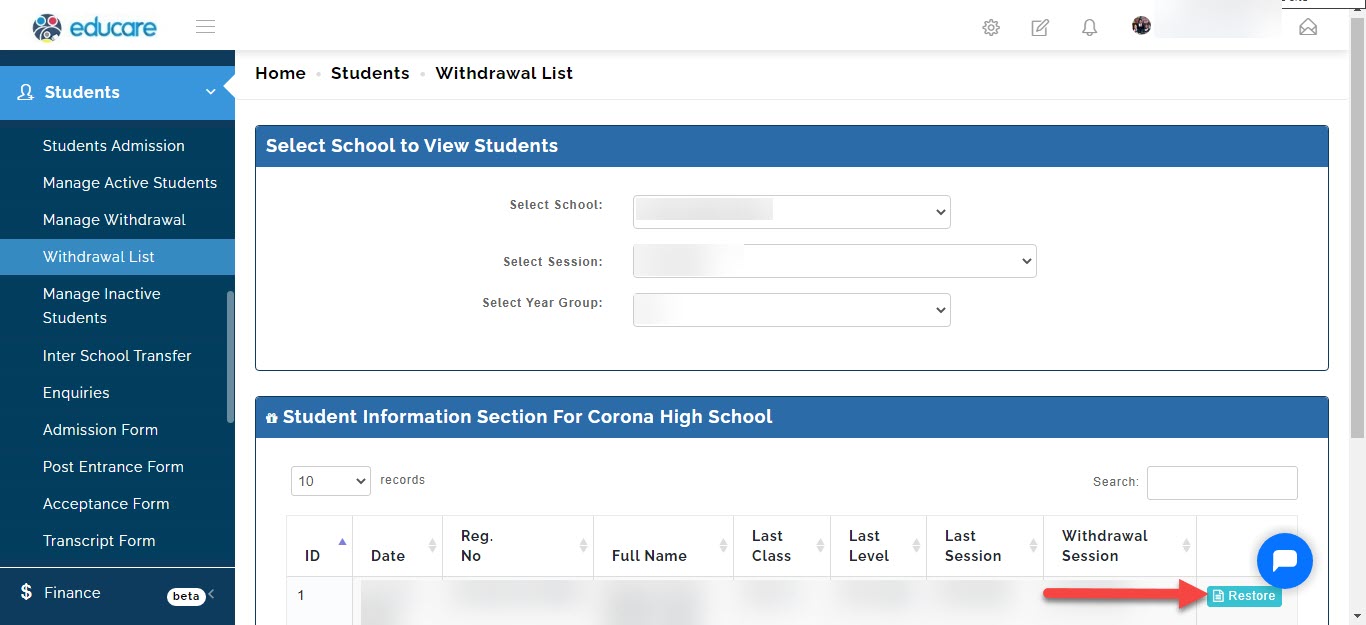Click the educare logo
This screenshot has width=1366, height=625.
point(94,27)
